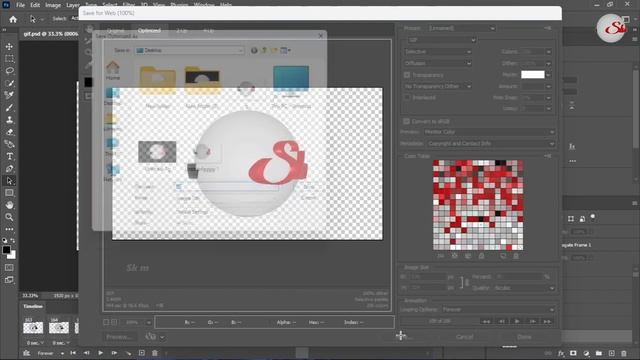Toggle the Convert to sRGB checkbox
This screenshot has height=360, width=640.
407,121
